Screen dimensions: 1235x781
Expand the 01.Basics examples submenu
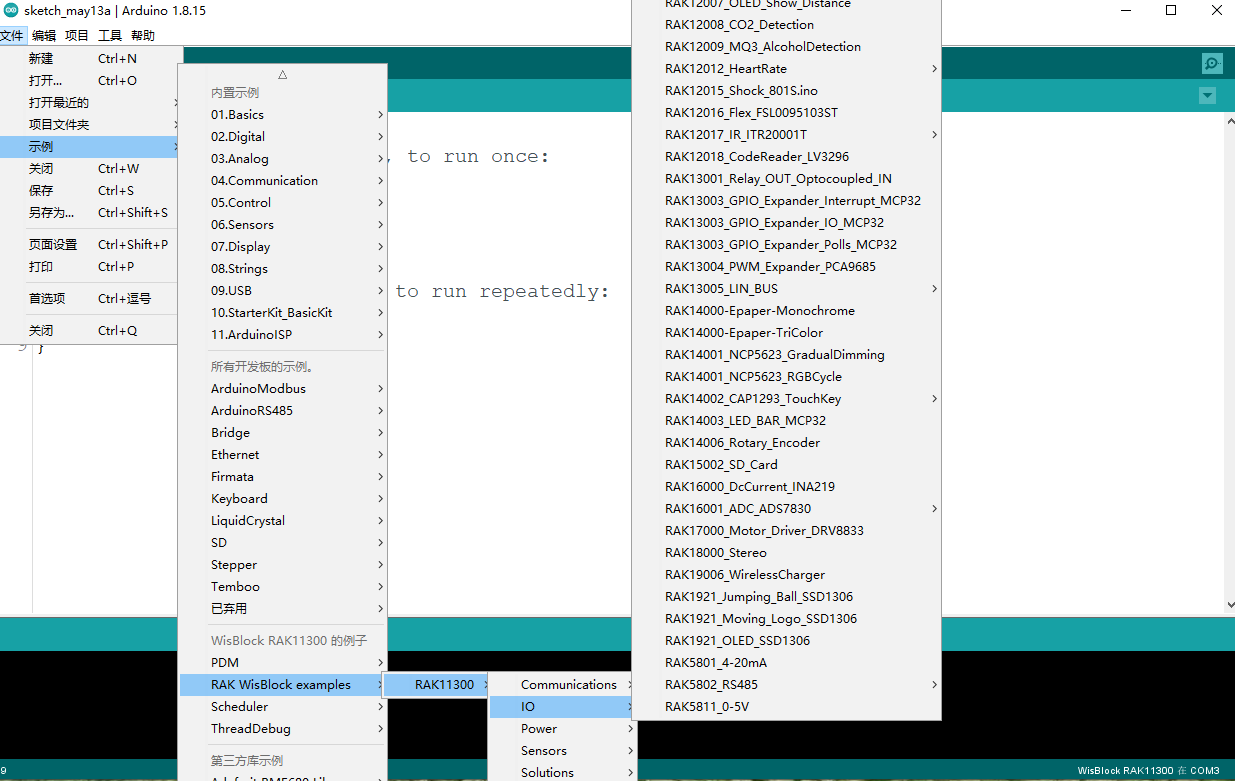[283, 115]
